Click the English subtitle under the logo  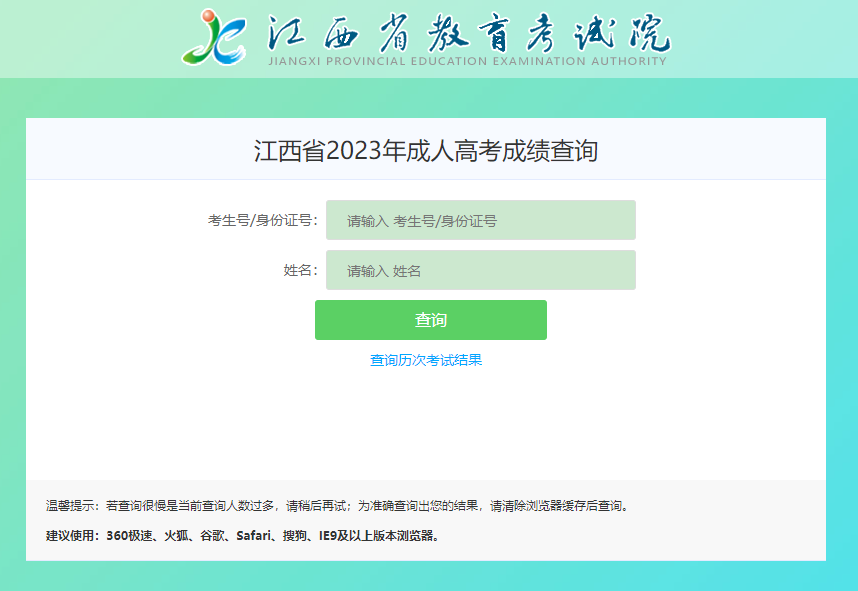click(x=467, y=62)
